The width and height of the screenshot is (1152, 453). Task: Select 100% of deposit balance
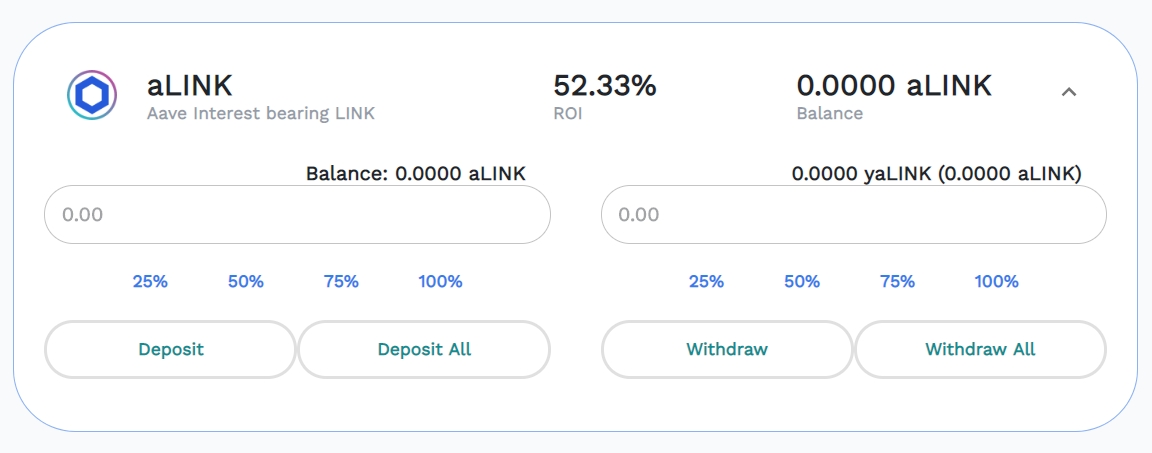440,282
